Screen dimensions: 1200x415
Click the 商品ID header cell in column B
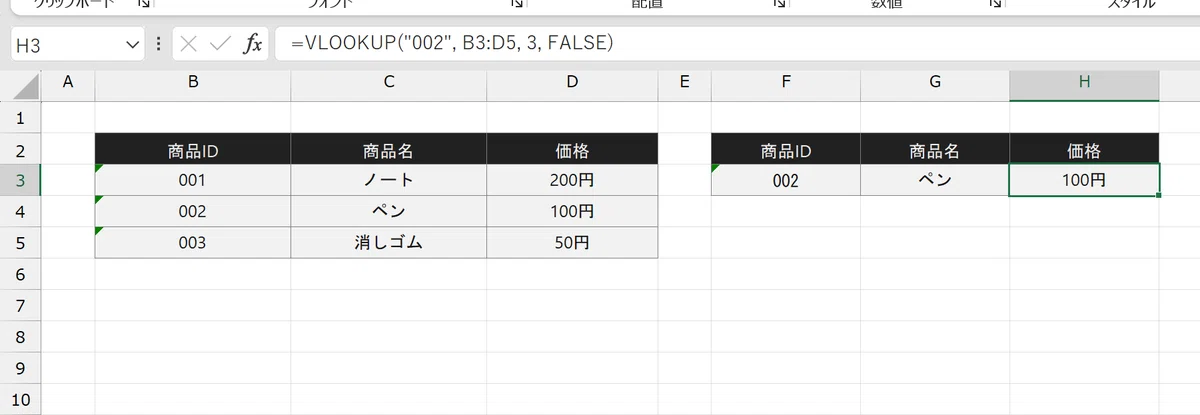click(x=193, y=150)
